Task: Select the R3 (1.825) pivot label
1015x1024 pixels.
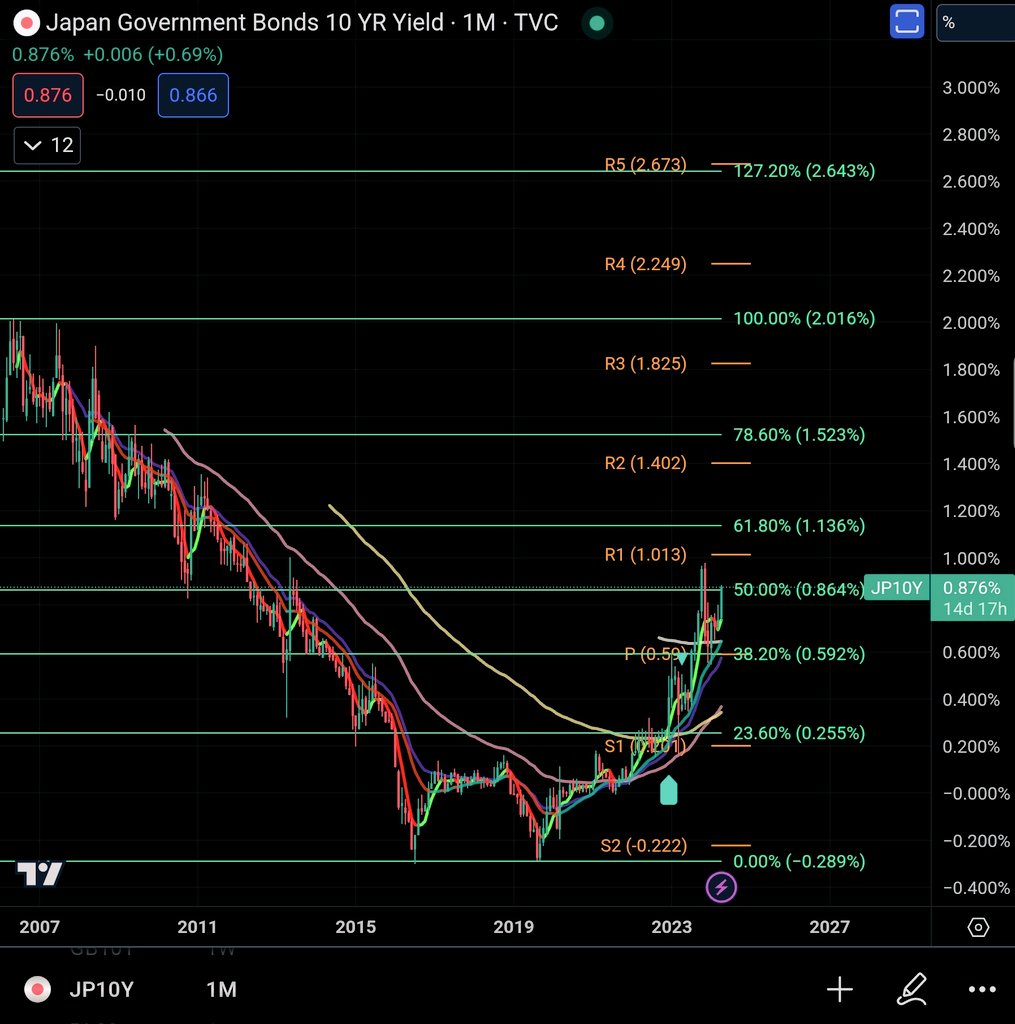Action: click(645, 363)
